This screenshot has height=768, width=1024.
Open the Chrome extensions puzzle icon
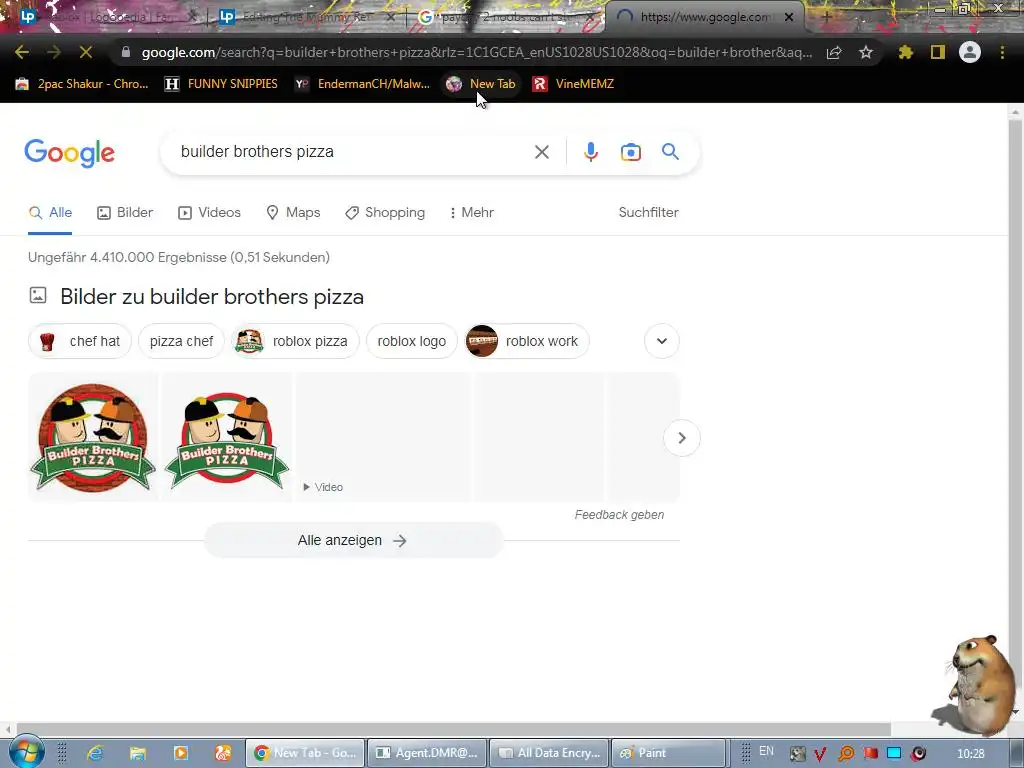point(906,52)
